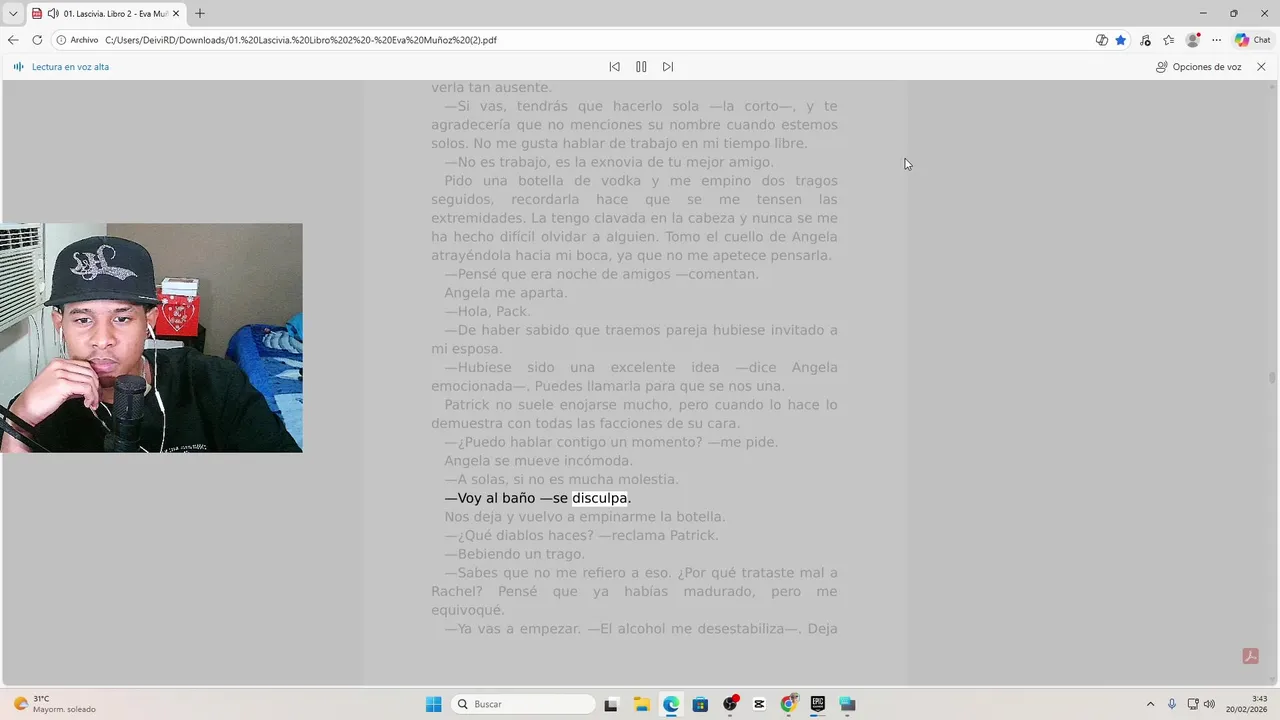Select the Lascivia Libro 2 tab

105,13
